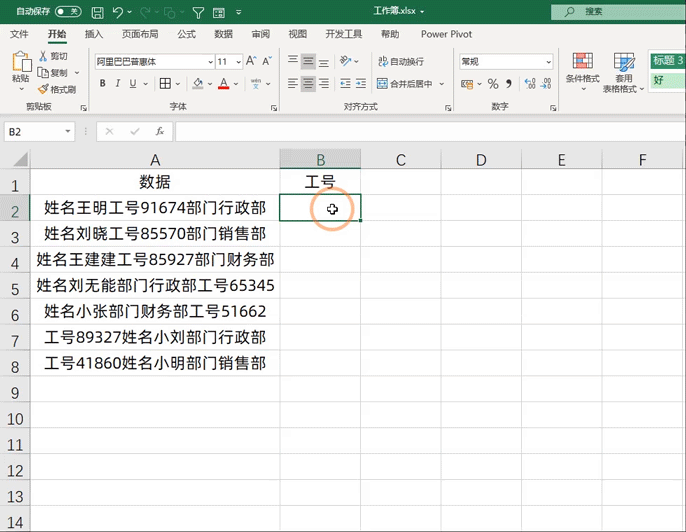This screenshot has height=532, width=686.
Task: Toggle italic formatting
Action: (117, 83)
